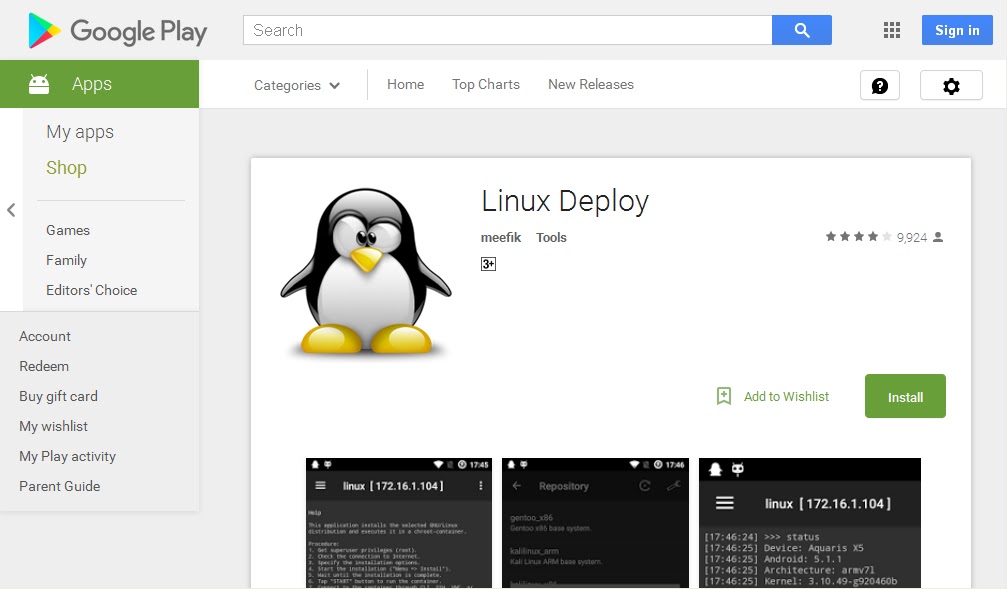Open the Top Charts tab
Screen dimensions: 1007x589
click(x=486, y=84)
